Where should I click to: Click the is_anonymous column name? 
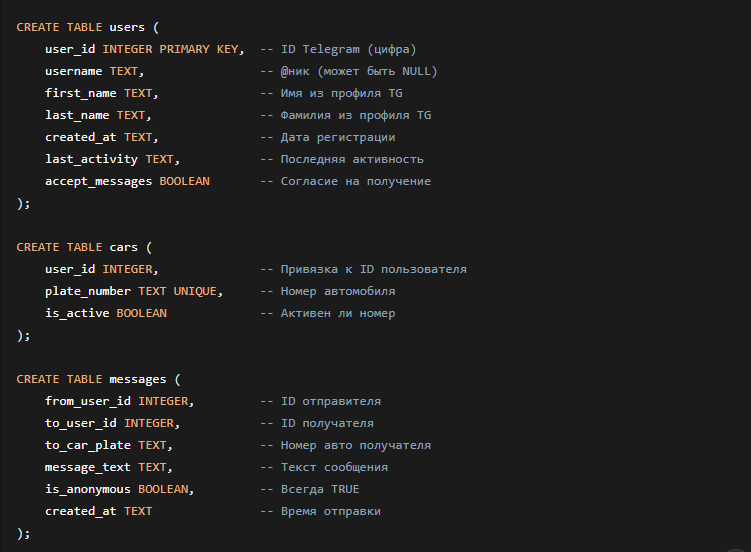(87, 489)
